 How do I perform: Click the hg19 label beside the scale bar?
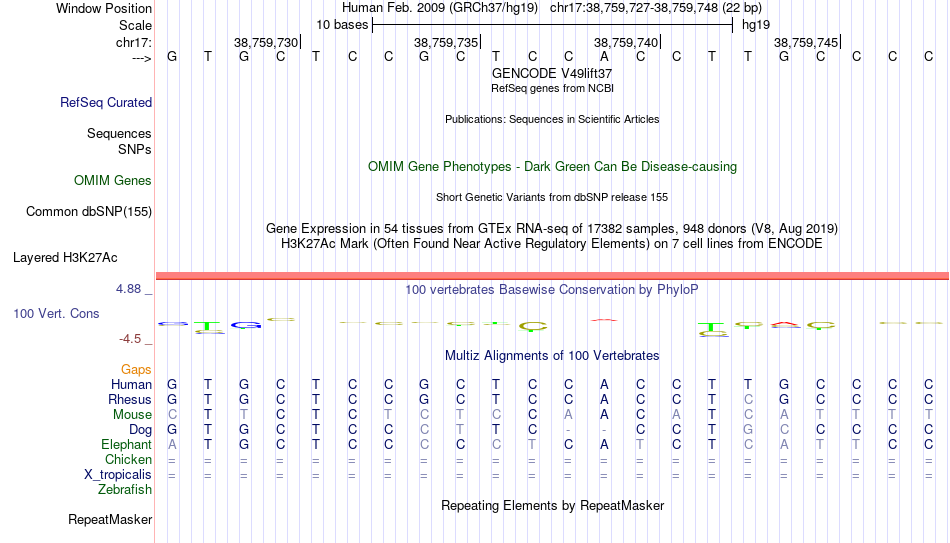point(756,25)
